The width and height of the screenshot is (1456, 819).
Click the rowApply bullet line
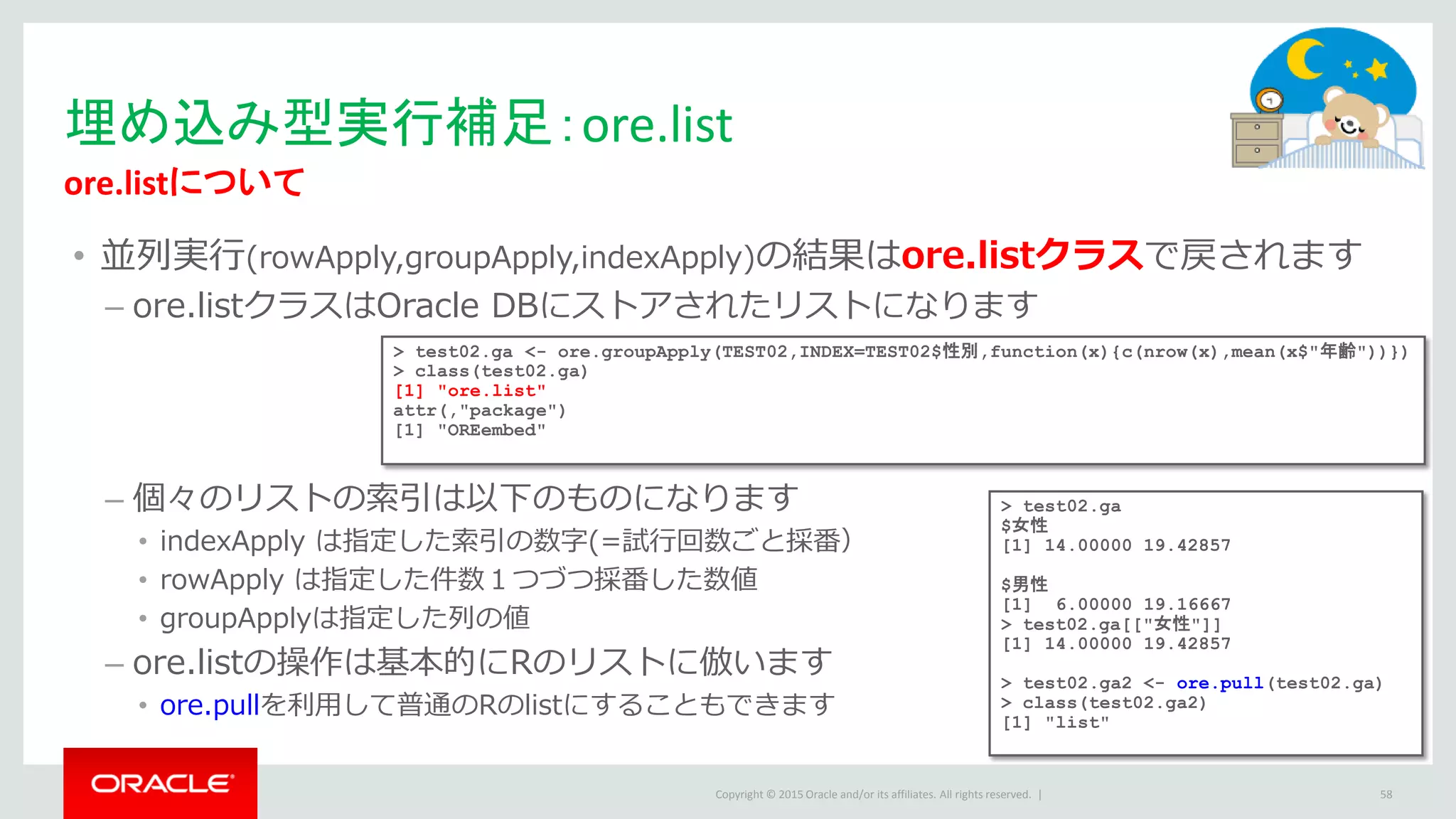pyautogui.click(x=459, y=579)
